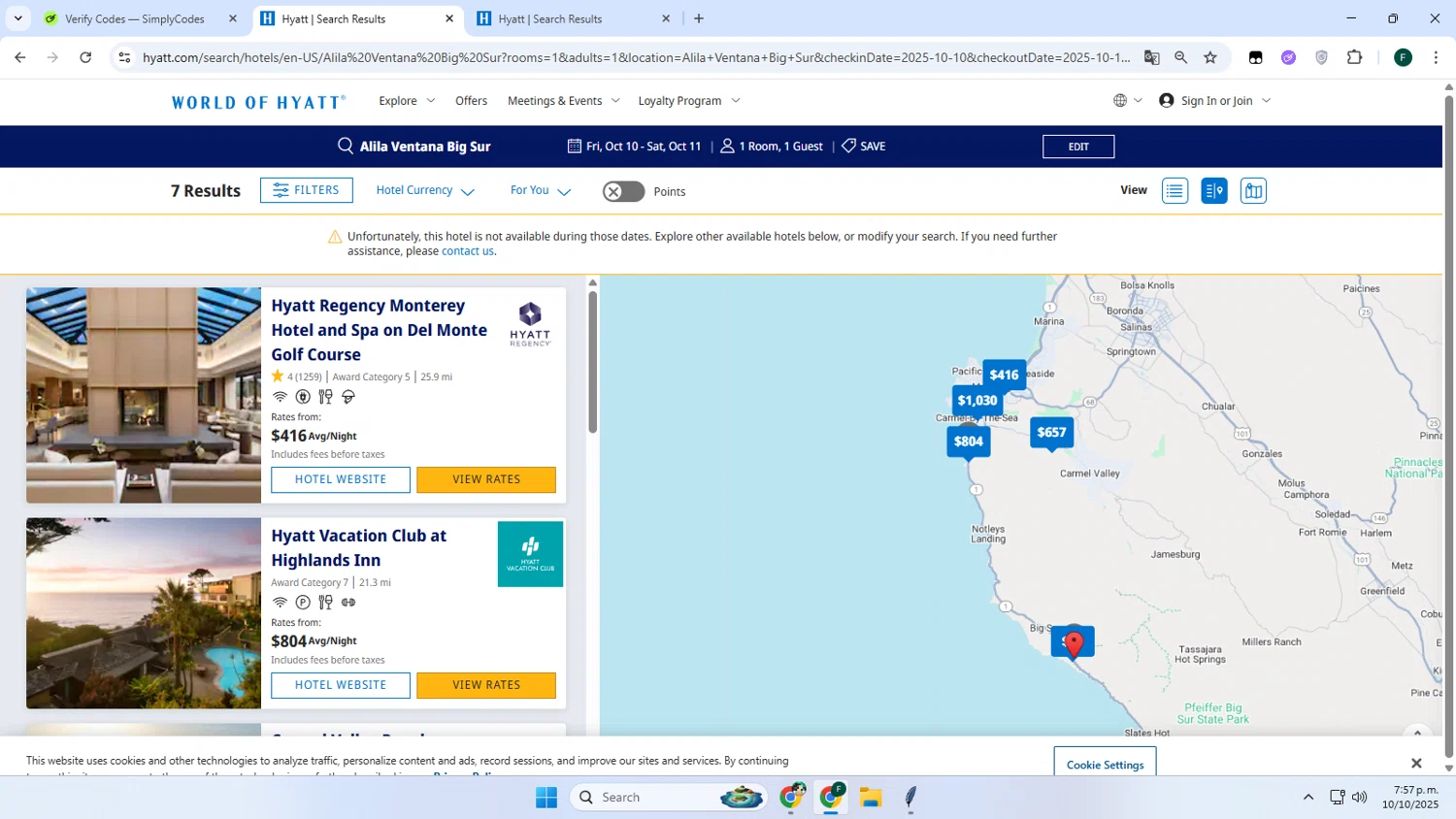The width and height of the screenshot is (1456, 819).
Task: Show hidden icons in system tray
Action: click(1308, 798)
